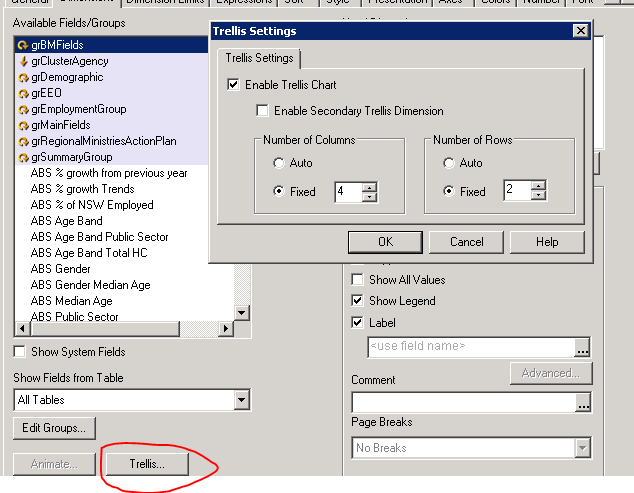Viewport: 634px width, 493px height.
Task: Enable Secondary Trellis Dimension checkbox
Action: pos(262,111)
